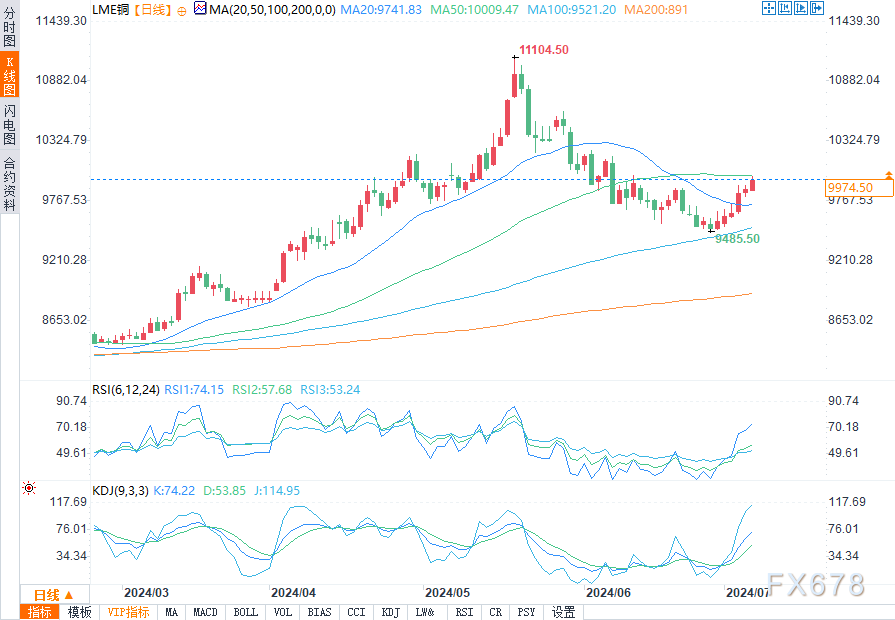Screen dimensions: 895x620
Task: Click the orange price marker arrow above 9974.50
Action: pyautogui.click(x=889, y=174)
